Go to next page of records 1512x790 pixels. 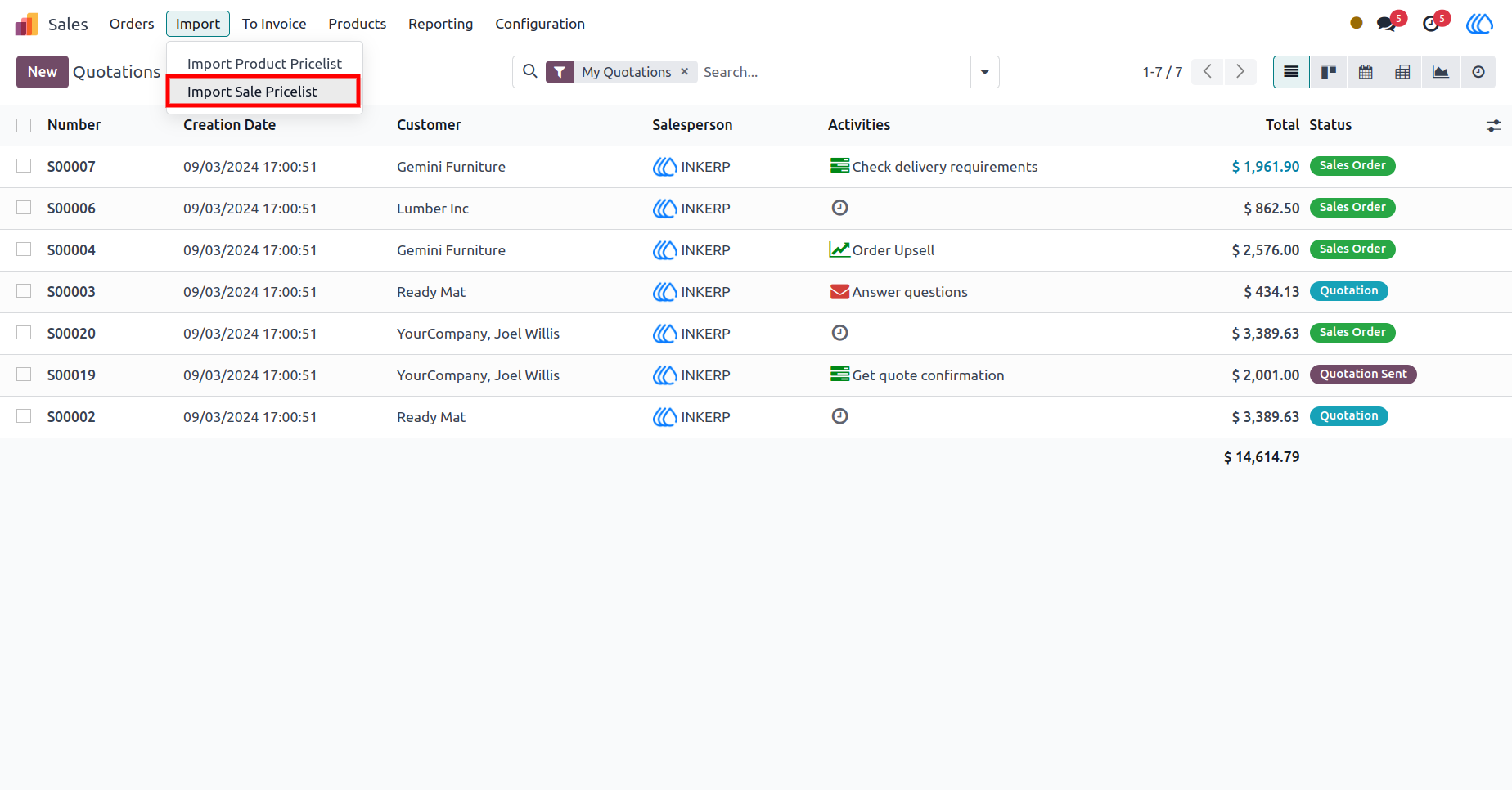point(1240,72)
